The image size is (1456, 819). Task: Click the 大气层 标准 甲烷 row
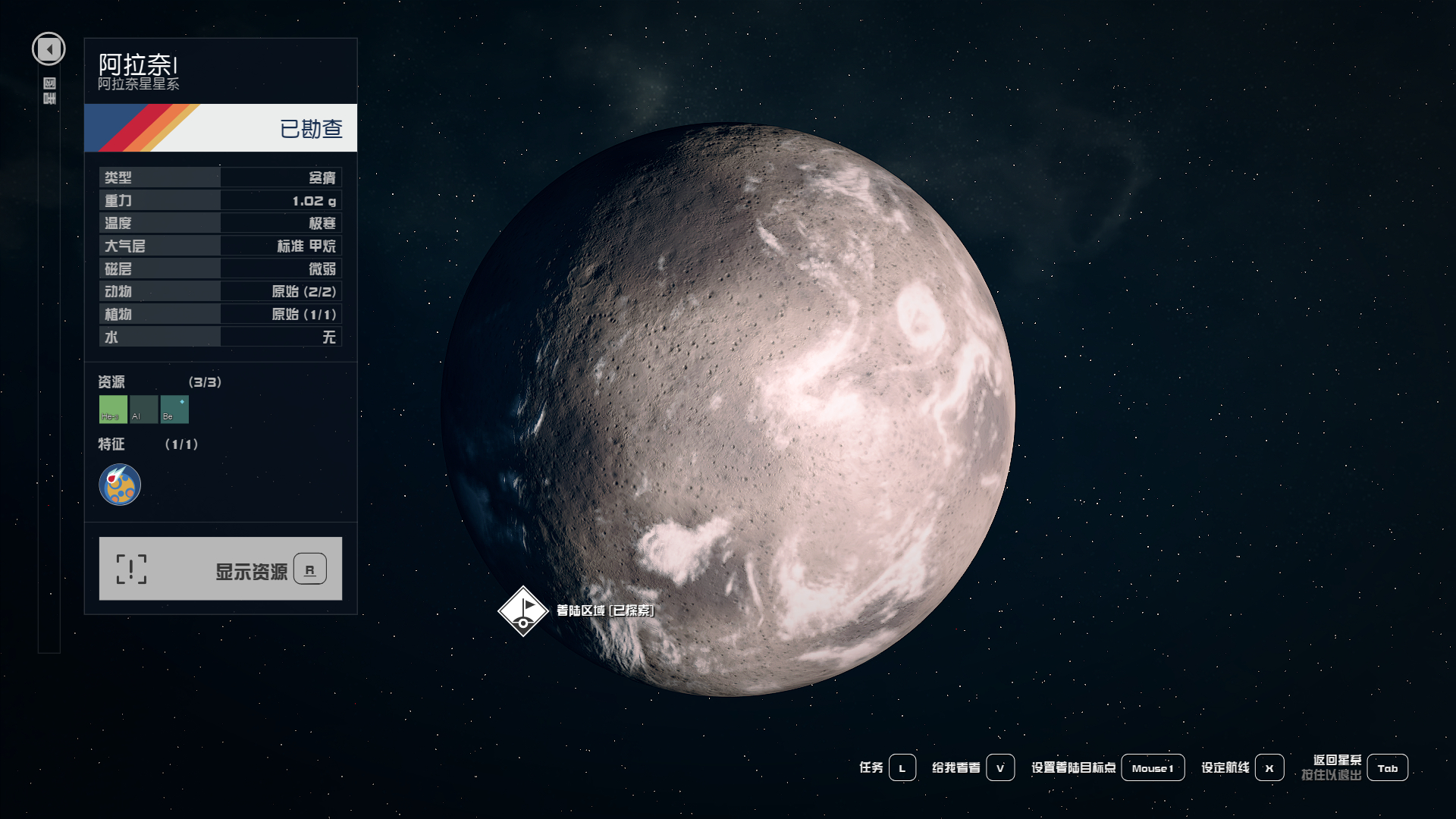point(221,246)
